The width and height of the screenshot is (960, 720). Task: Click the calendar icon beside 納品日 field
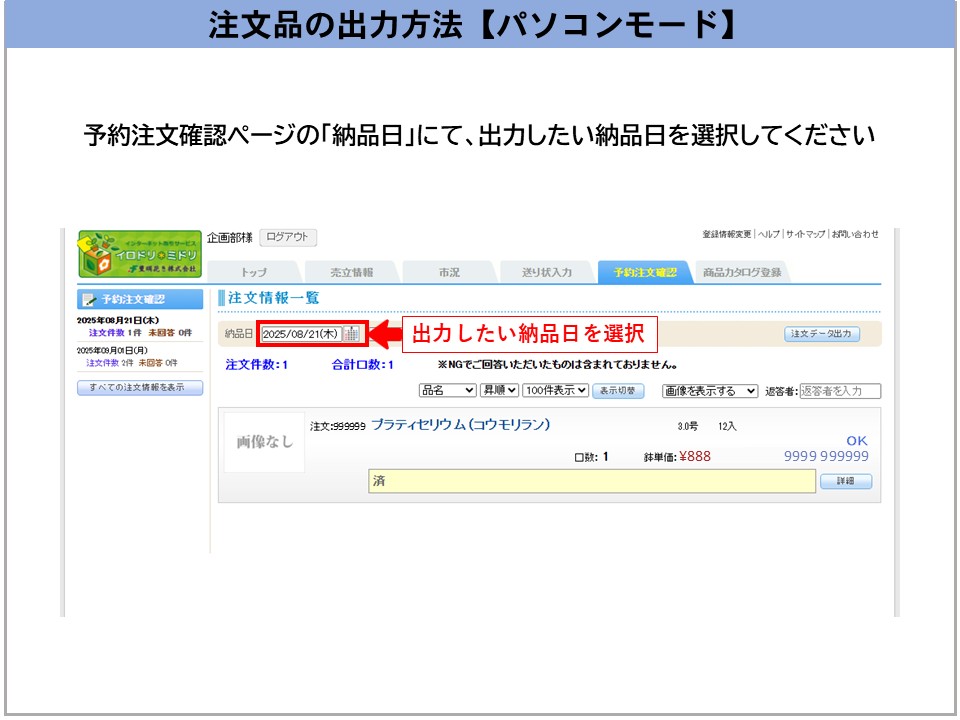pos(351,334)
